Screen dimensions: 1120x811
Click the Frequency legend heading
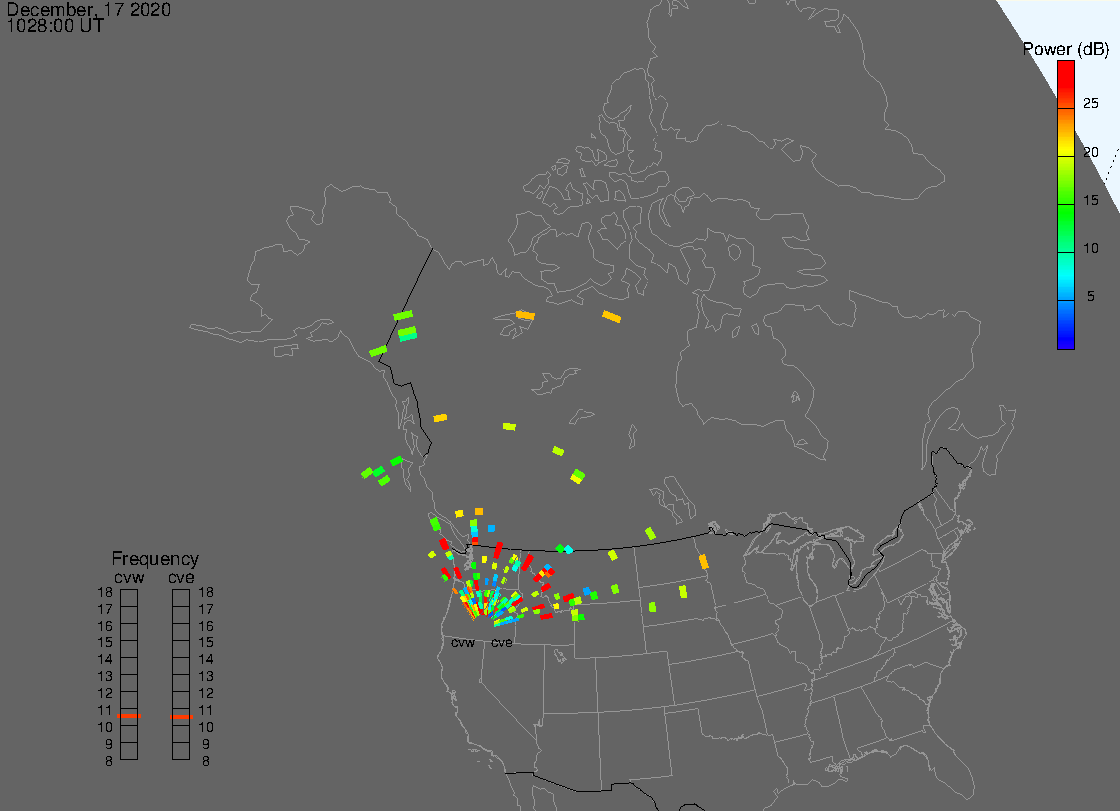(155, 559)
